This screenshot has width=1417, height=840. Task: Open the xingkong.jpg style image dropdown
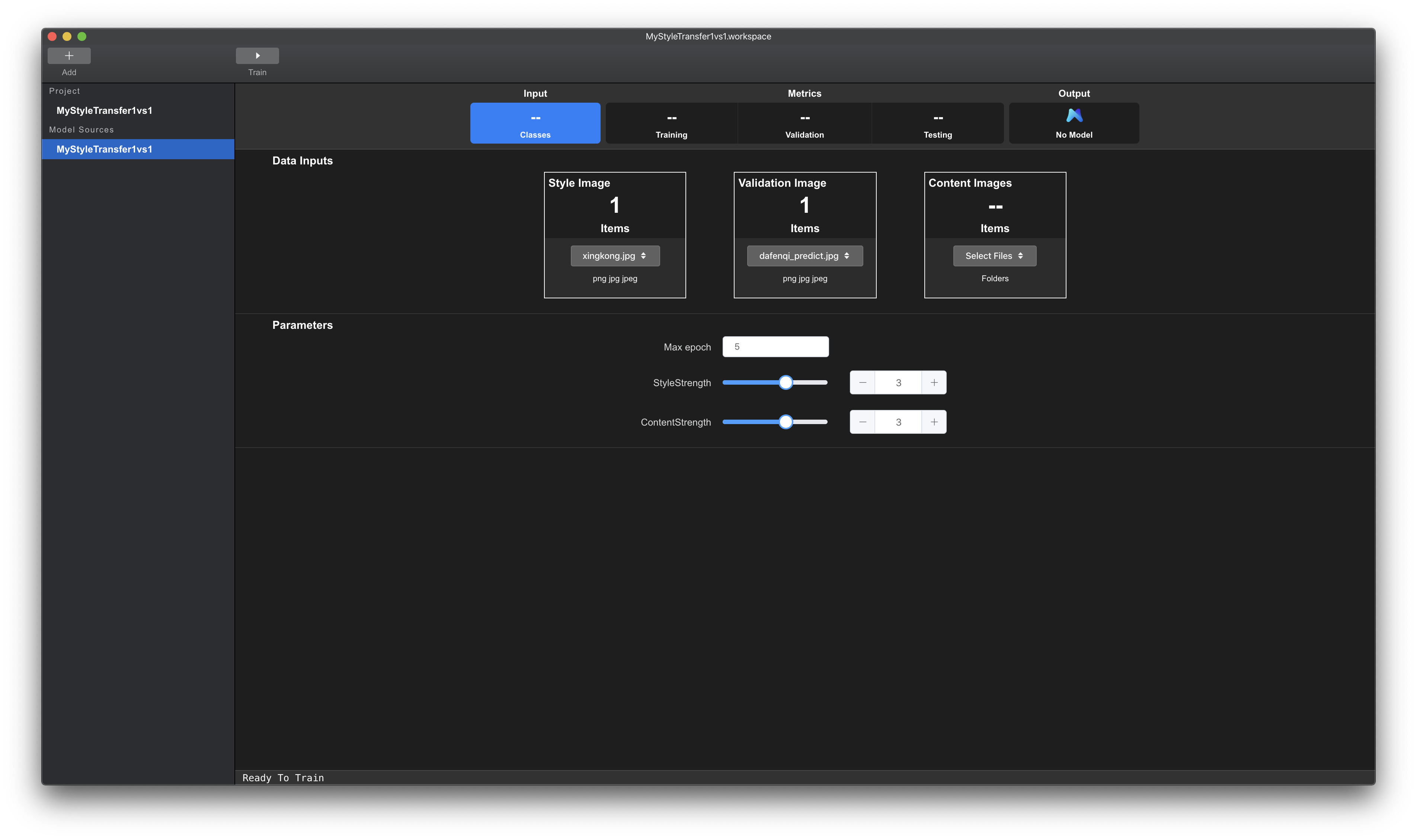click(x=615, y=256)
